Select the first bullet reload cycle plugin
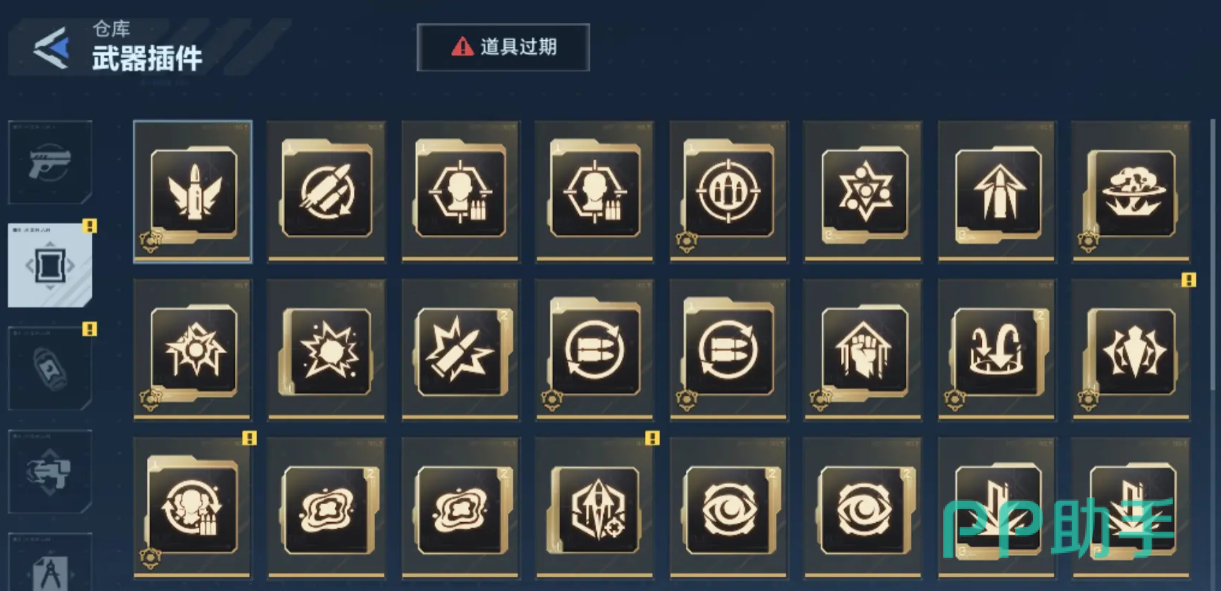Image resolution: width=1221 pixels, height=591 pixels. (x=594, y=350)
